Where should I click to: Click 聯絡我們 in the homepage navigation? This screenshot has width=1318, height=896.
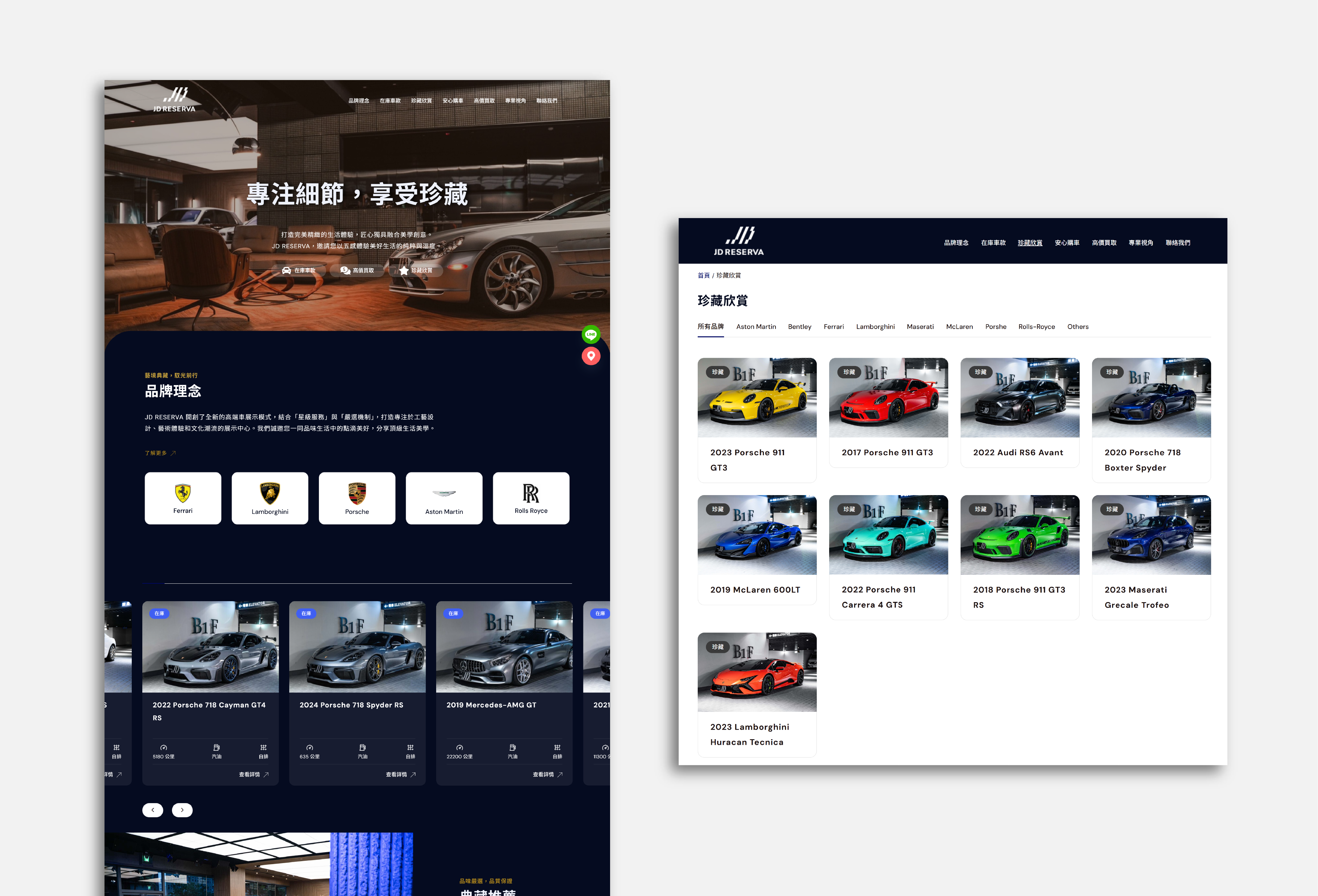pos(547,100)
